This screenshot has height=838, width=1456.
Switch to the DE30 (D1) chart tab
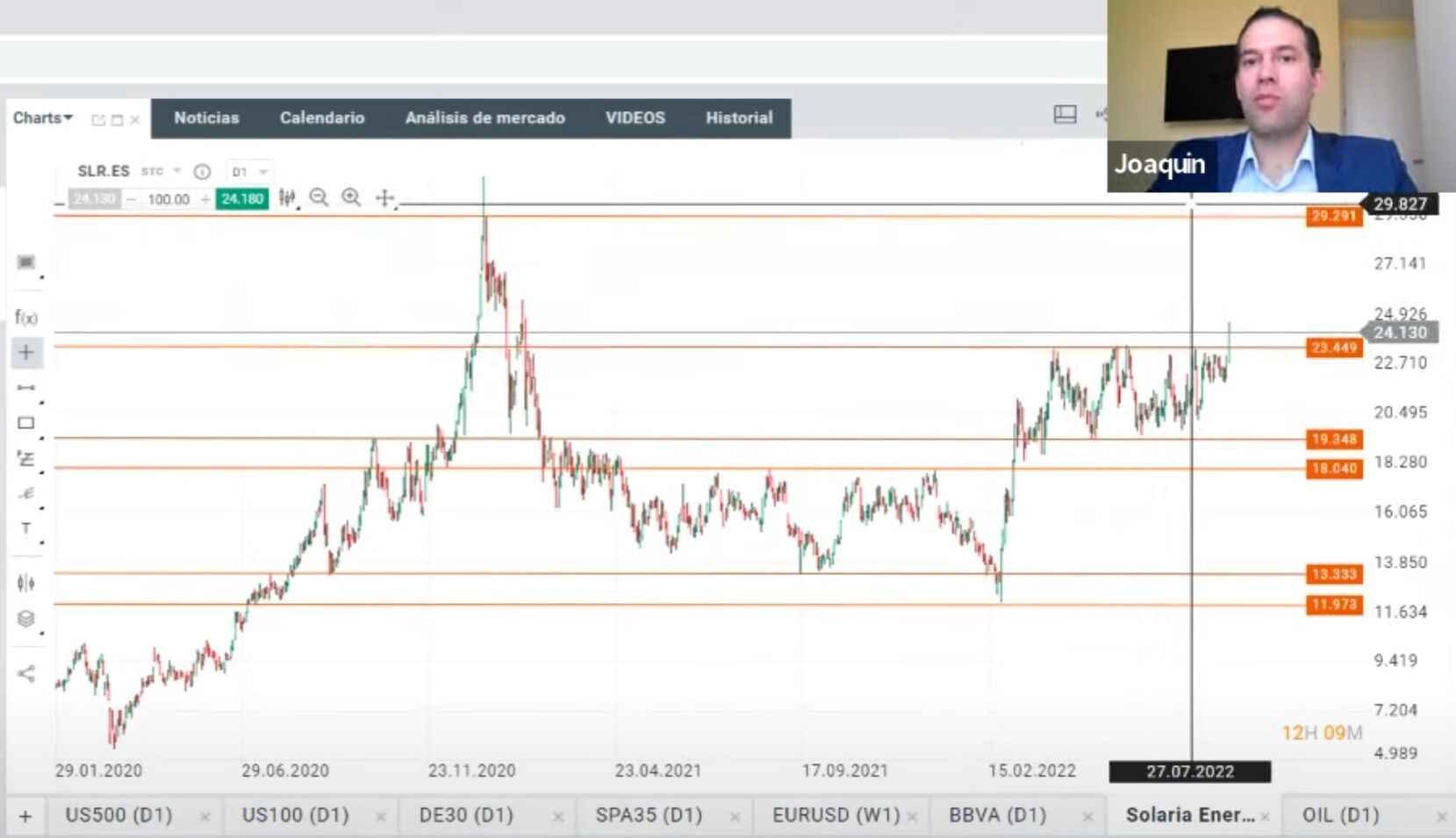pyautogui.click(x=466, y=815)
